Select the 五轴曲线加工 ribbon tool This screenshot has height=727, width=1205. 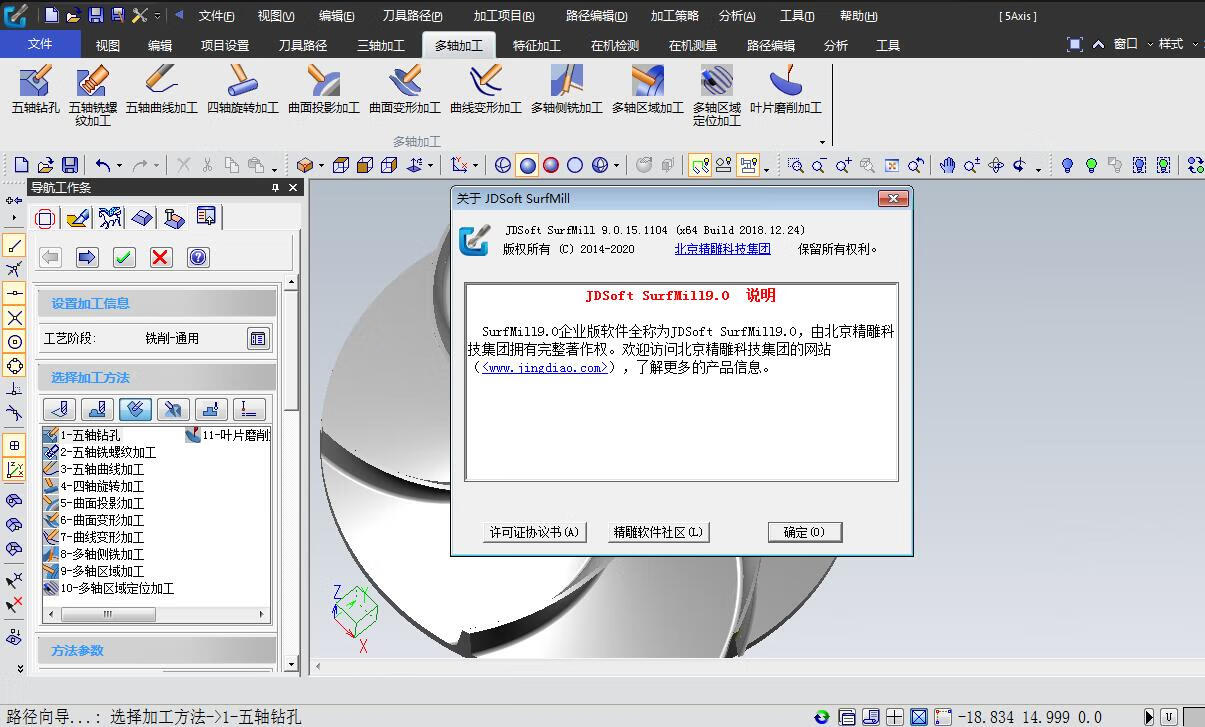click(161, 90)
